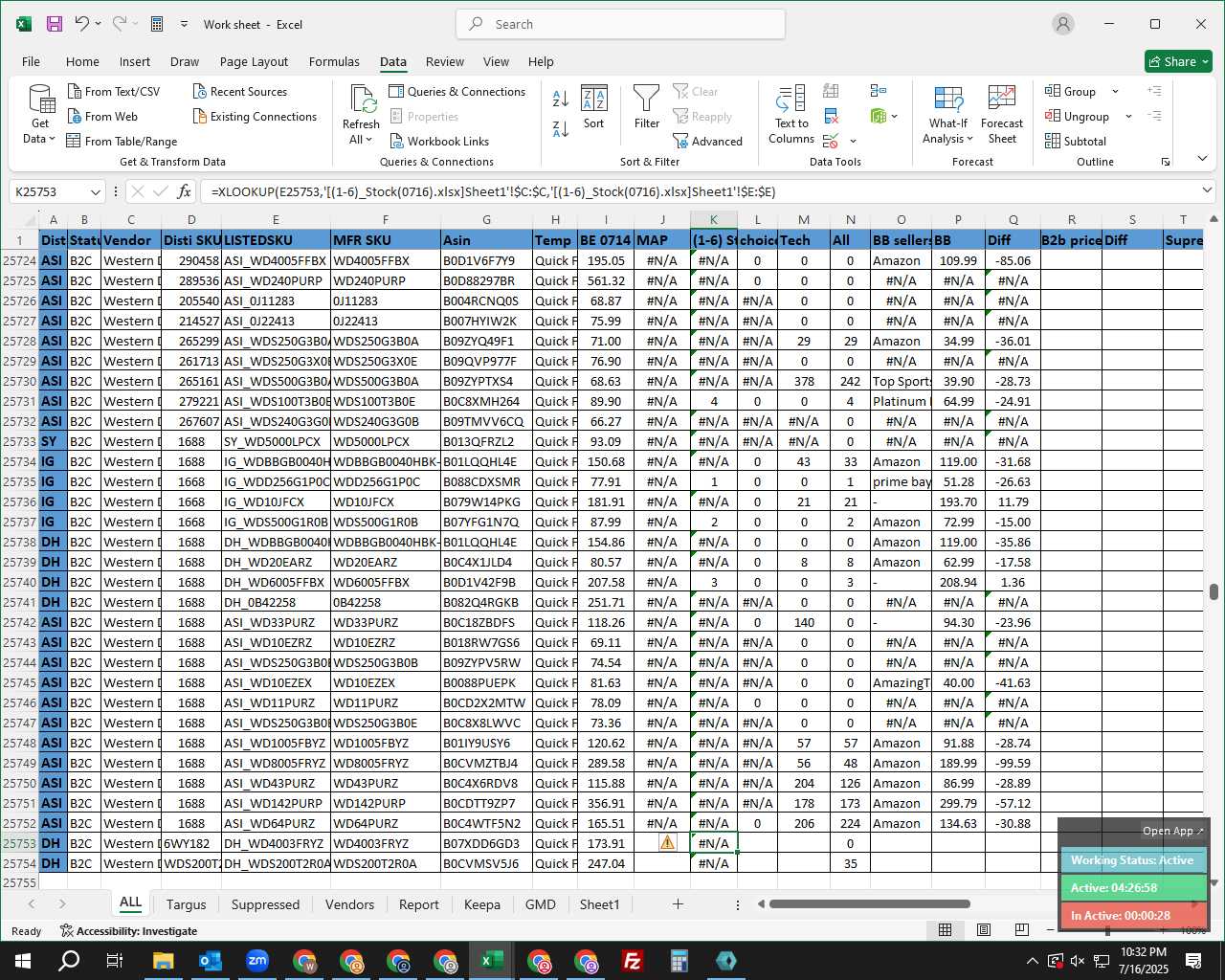Screen dimensions: 1225x980
Task: Open the Windows notification center
Action: click(1193, 961)
